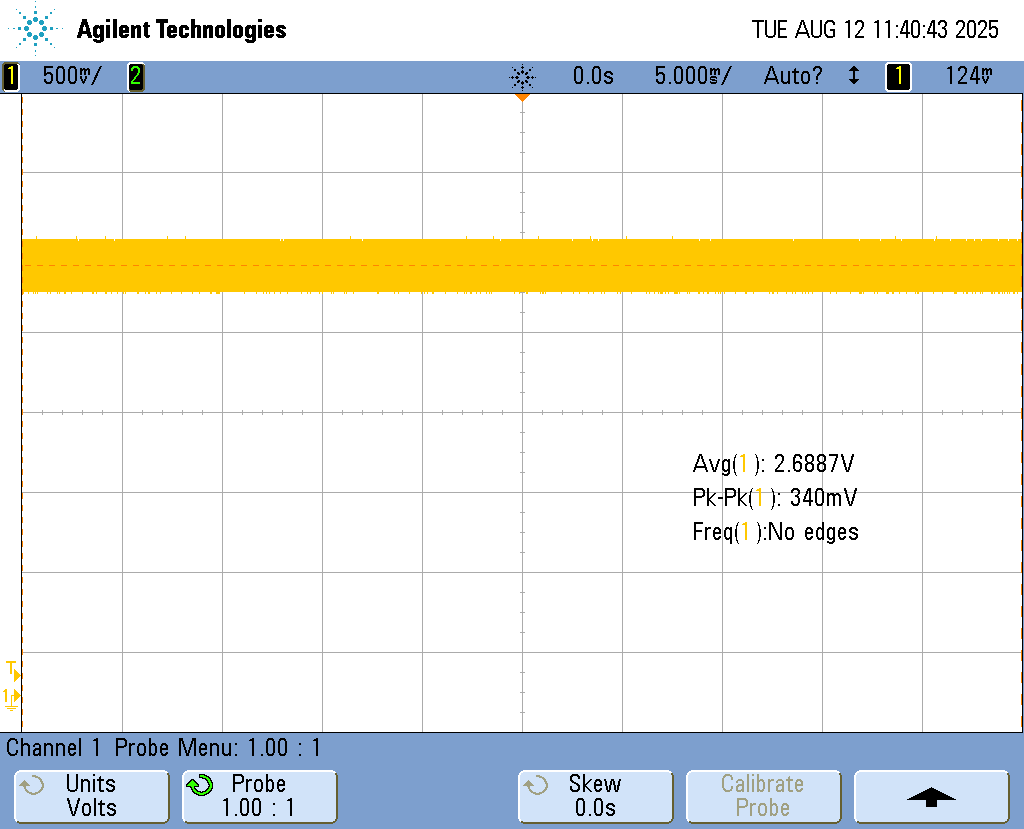Image resolution: width=1024 pixels, height=829 pixels.
Task: Open the Probe 1.00 : 1 softkey
Action: (259, 796)
